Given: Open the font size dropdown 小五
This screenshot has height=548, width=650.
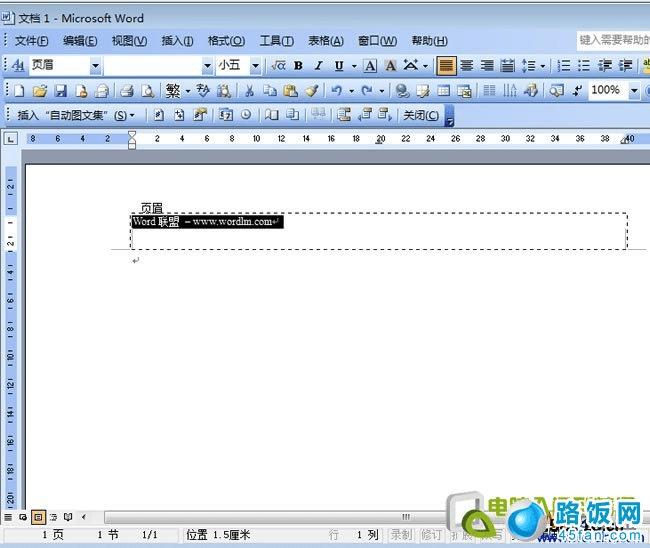Looking at the screenshot, I should pos(255,66).
